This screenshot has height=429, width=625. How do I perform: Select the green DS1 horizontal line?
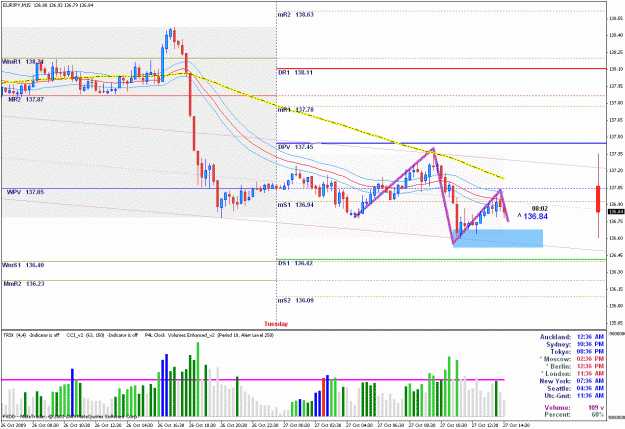442,260
